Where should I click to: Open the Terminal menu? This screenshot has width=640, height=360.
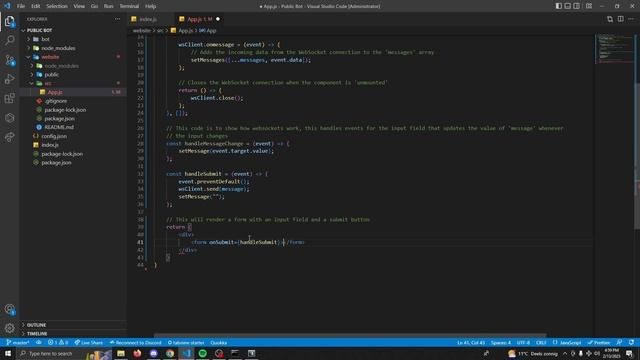coord(129,6)
